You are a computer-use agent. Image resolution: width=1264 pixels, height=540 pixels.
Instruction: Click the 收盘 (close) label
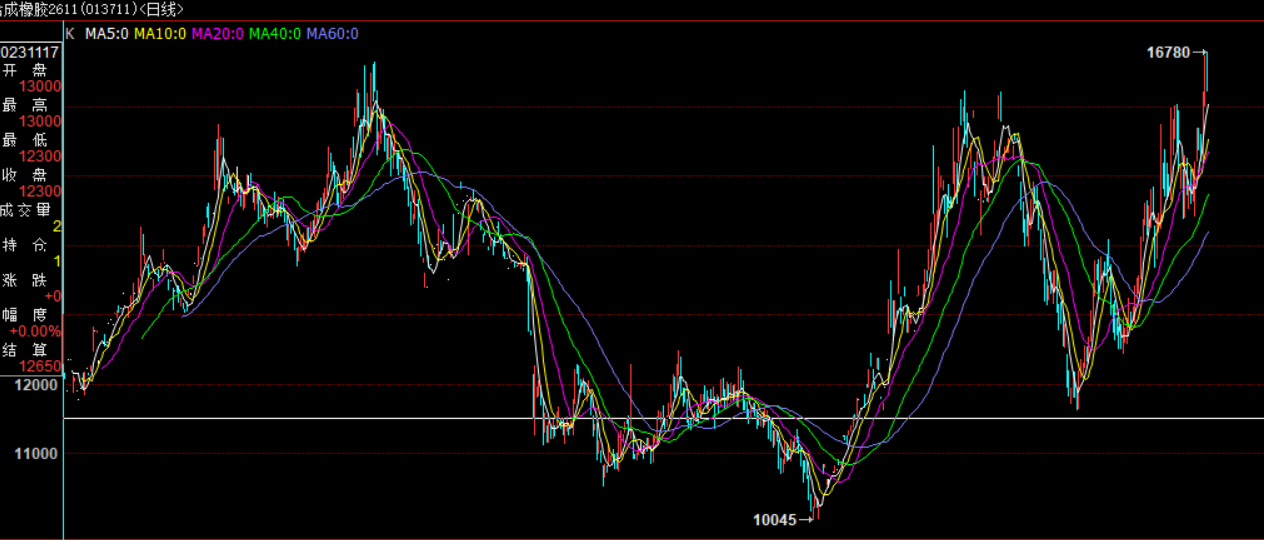pyautogui.click(x=25, y=175)
